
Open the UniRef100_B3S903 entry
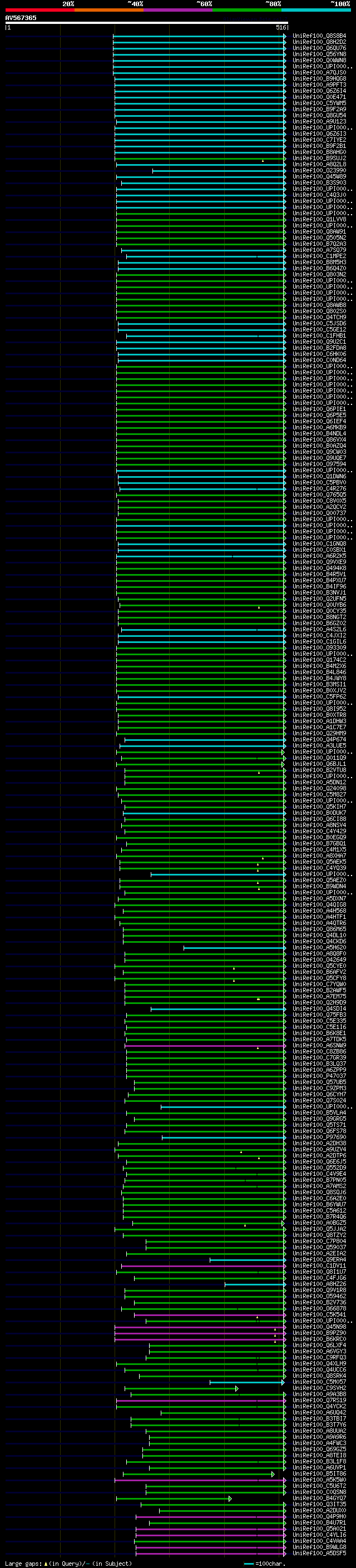pos(319,182)
